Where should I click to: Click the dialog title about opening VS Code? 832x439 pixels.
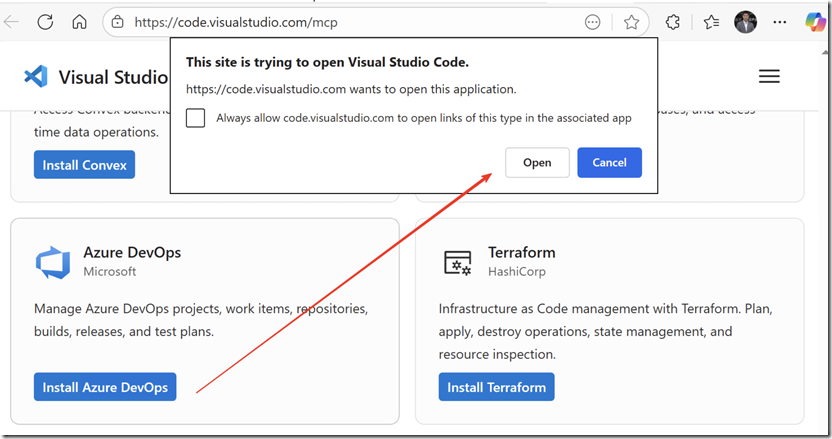click(x=327, y=63)
